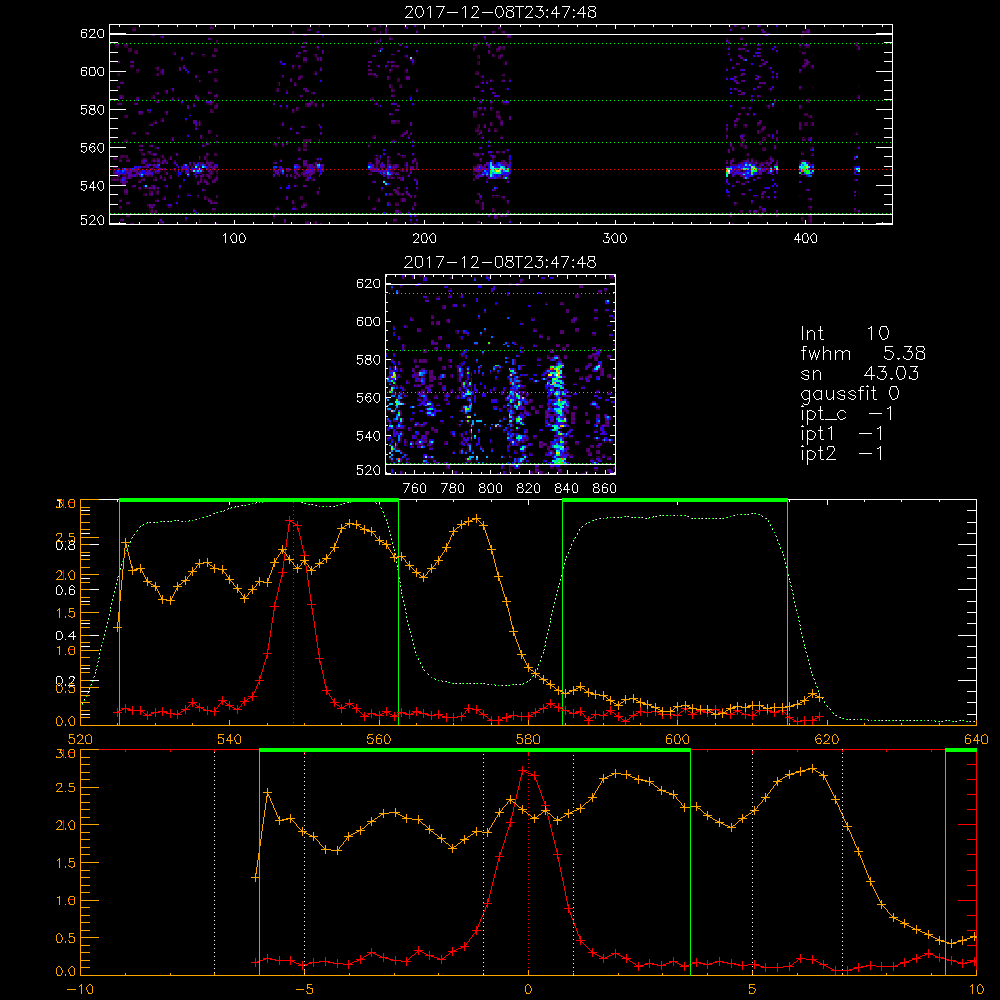Click x-axis label 760 on middle spectrogram
This screenshot has height=1000, width=1000.
pos(415,489)
